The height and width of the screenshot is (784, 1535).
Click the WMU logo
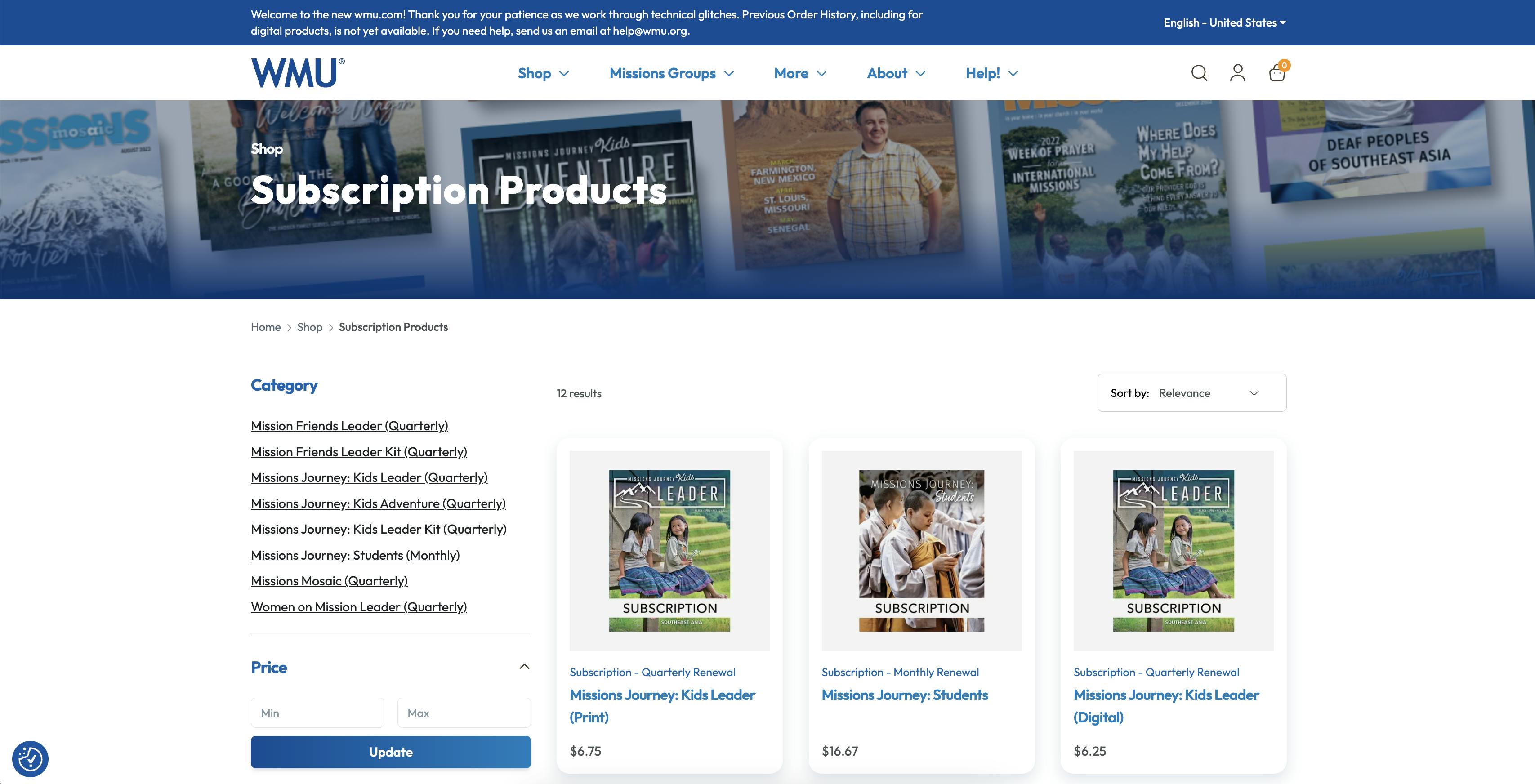(x=297, y=73)
